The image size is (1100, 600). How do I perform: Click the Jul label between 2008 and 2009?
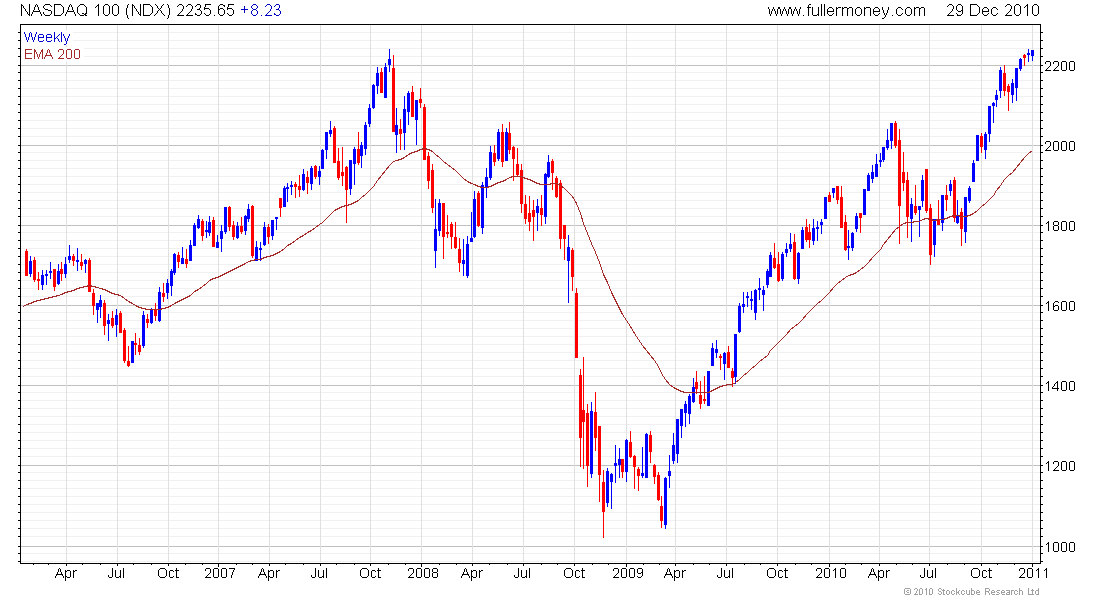point(522,573)
